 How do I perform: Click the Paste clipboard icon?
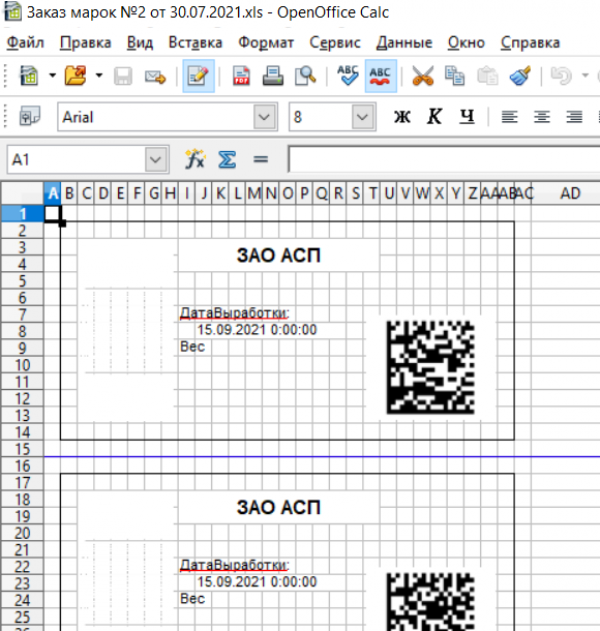tap(487, 76)
